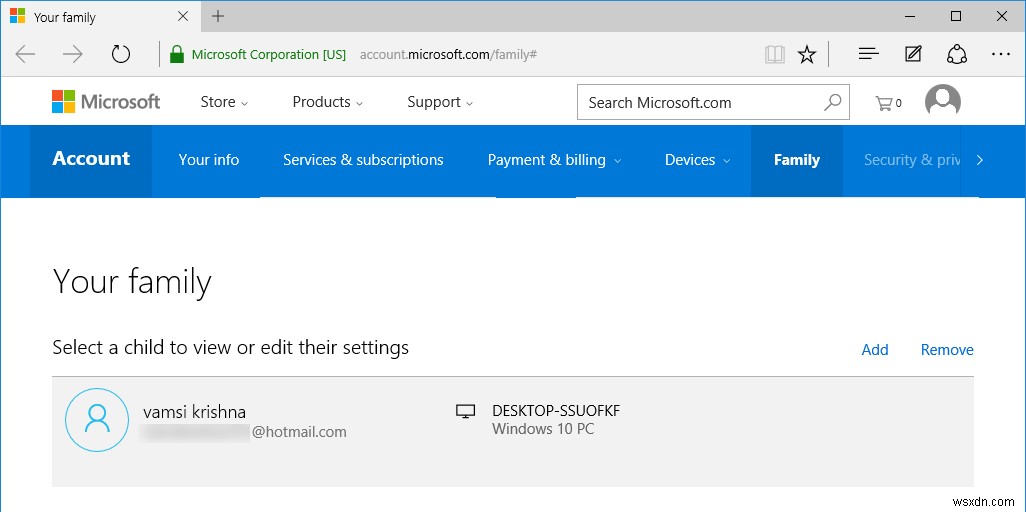Go to the Your info tab

[209, 160]
